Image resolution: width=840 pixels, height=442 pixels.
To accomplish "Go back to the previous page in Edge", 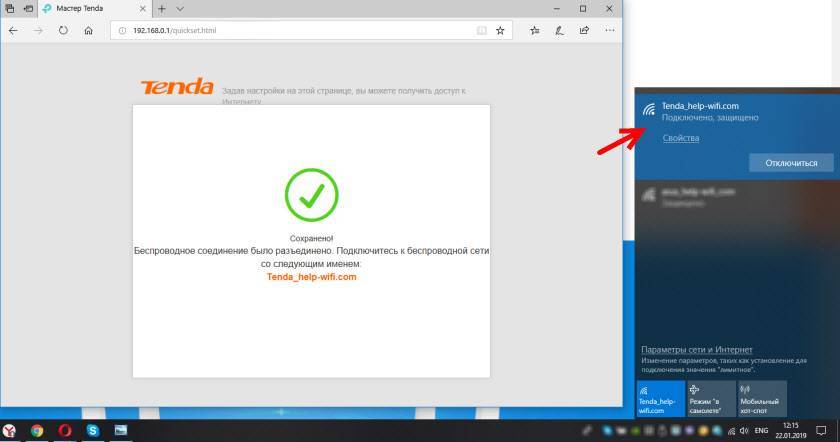I will click(x=13, y=31).
